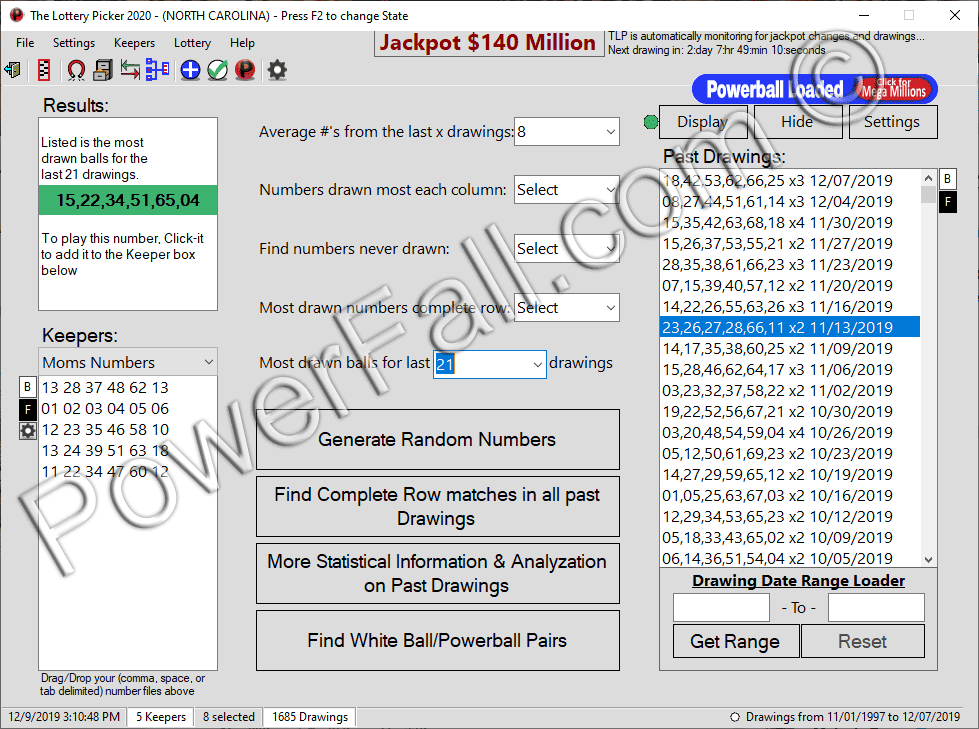Screen dimensions: 979x729
Task: Click the black F button beside Past Drawings
Action: (x=948, y=202)
